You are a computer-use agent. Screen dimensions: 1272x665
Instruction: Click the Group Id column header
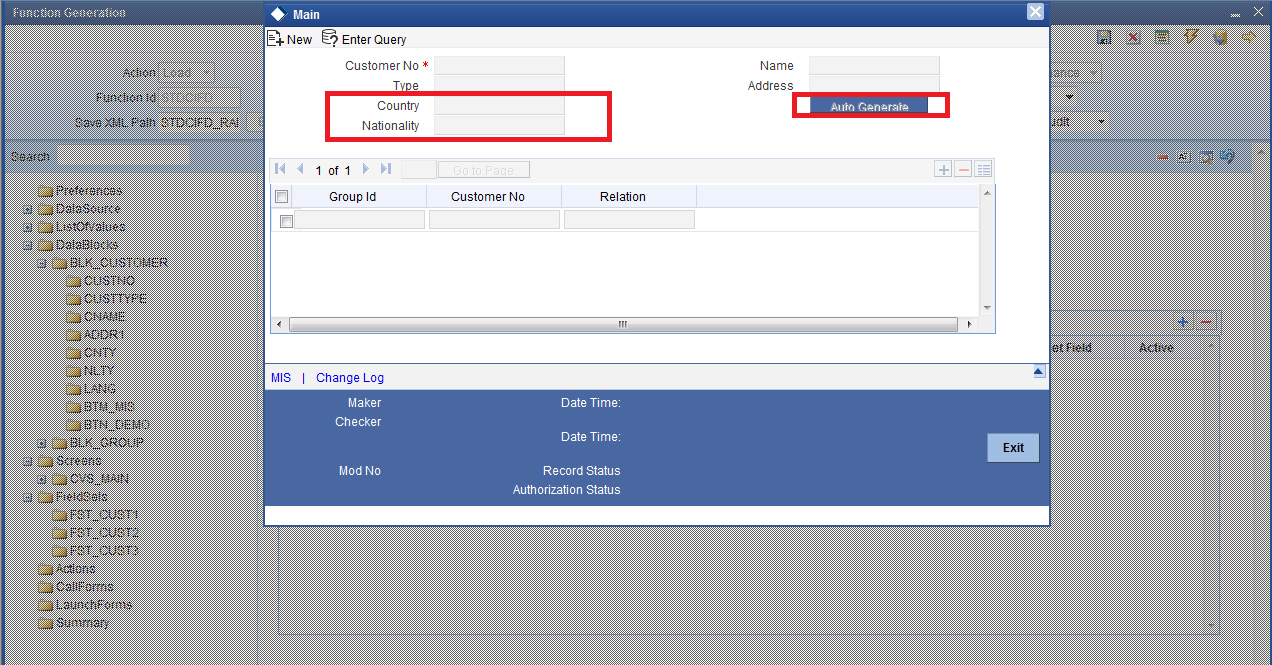click(x=352, y=197)
